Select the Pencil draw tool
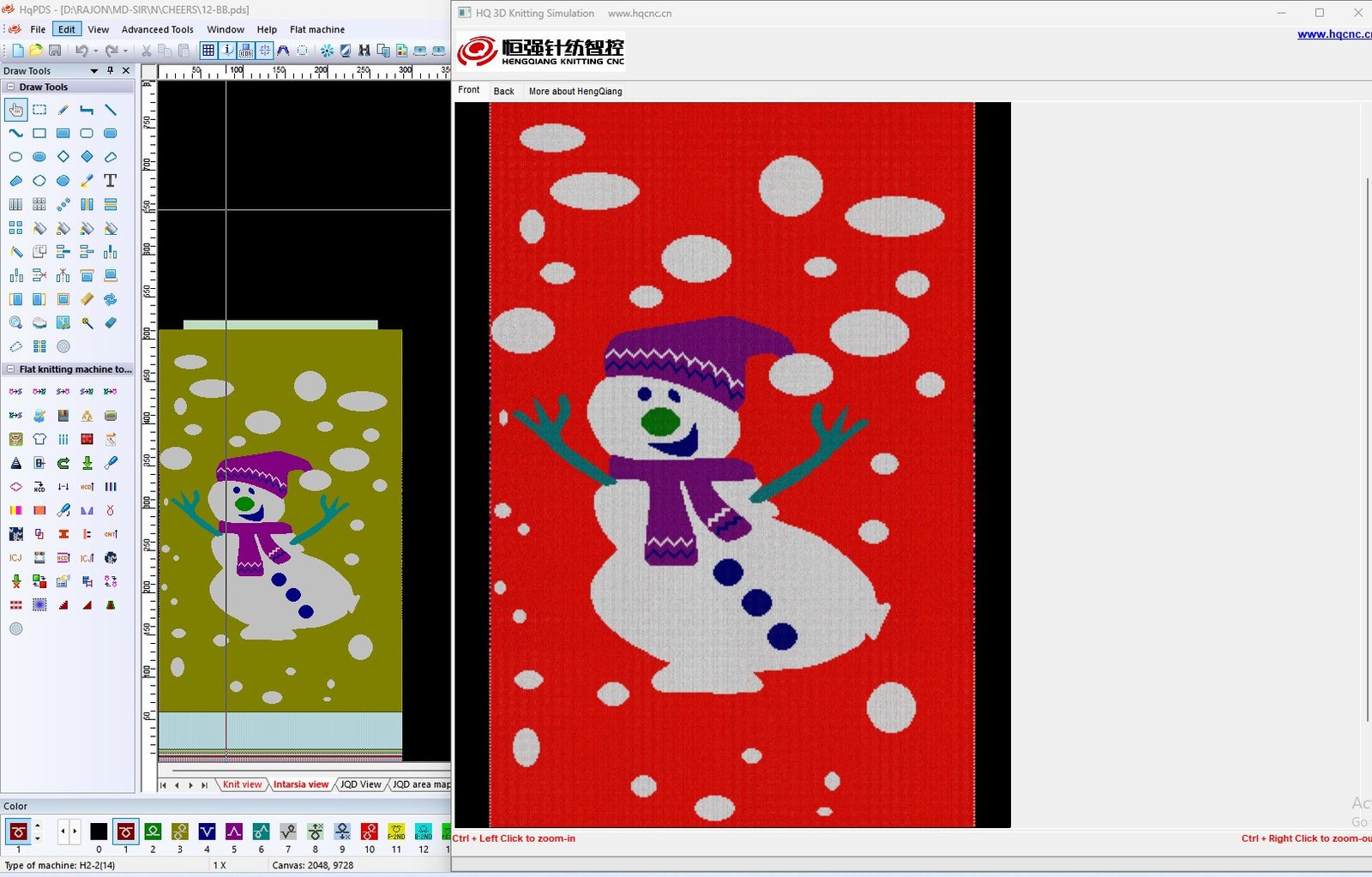1372x877 pixels. 63,110
